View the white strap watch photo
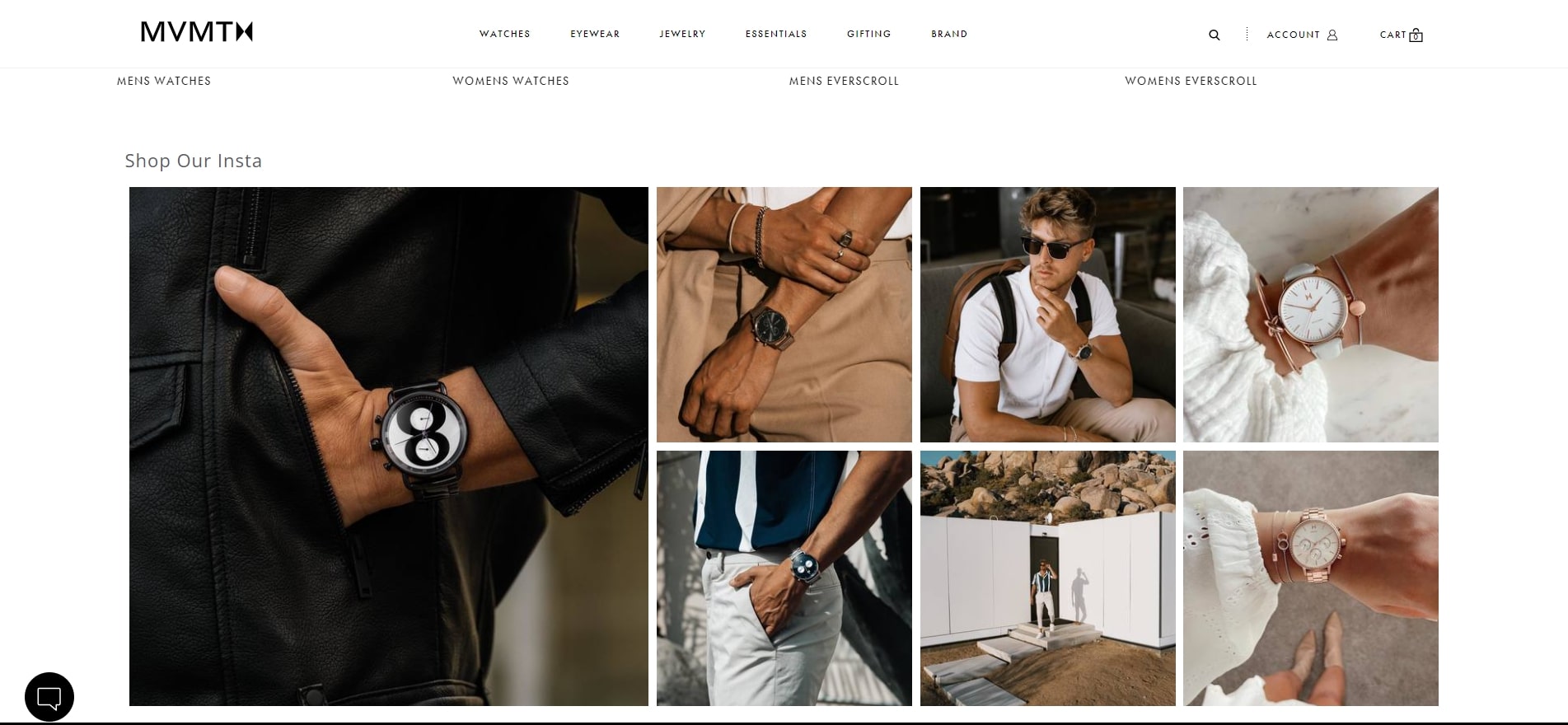Viewport: 1568px width, 725px height. [1311, 315]
